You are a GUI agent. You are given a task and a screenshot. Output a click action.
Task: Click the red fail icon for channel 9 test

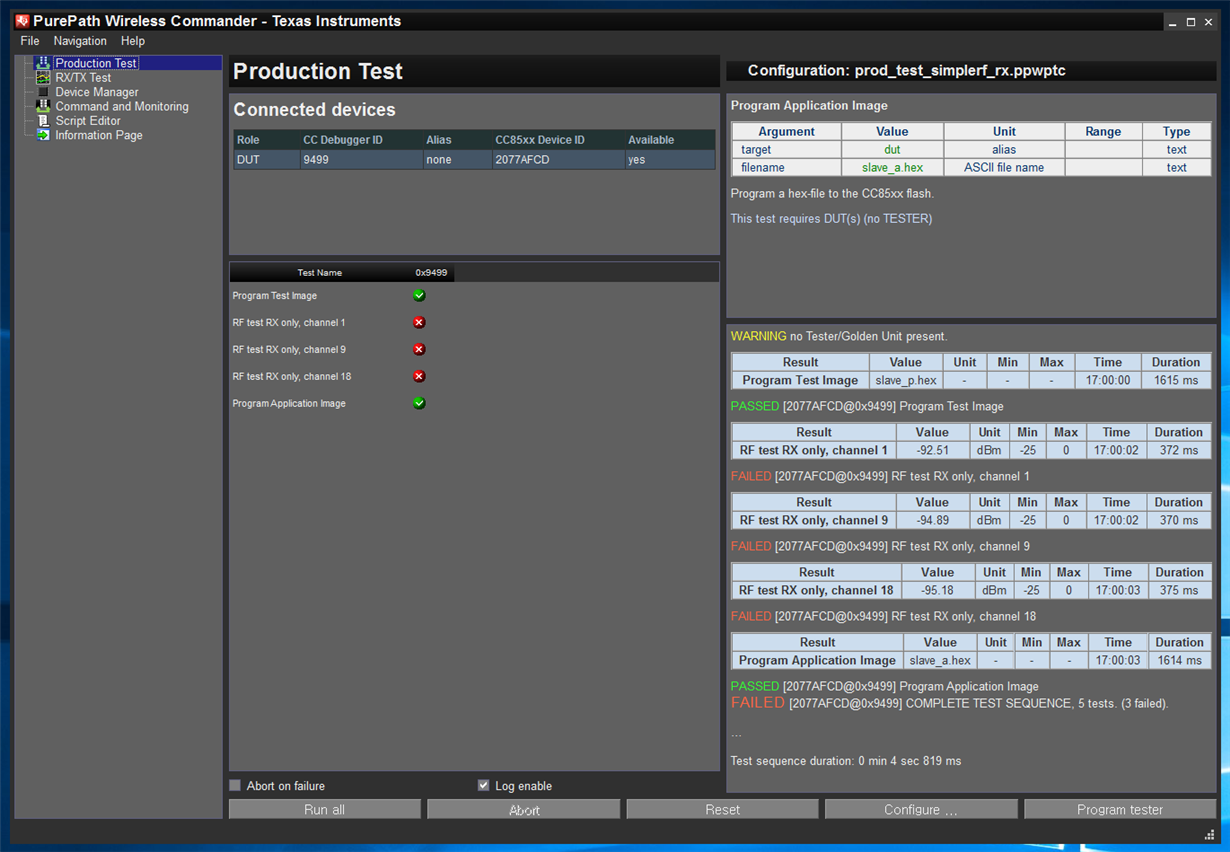[419, 349]
